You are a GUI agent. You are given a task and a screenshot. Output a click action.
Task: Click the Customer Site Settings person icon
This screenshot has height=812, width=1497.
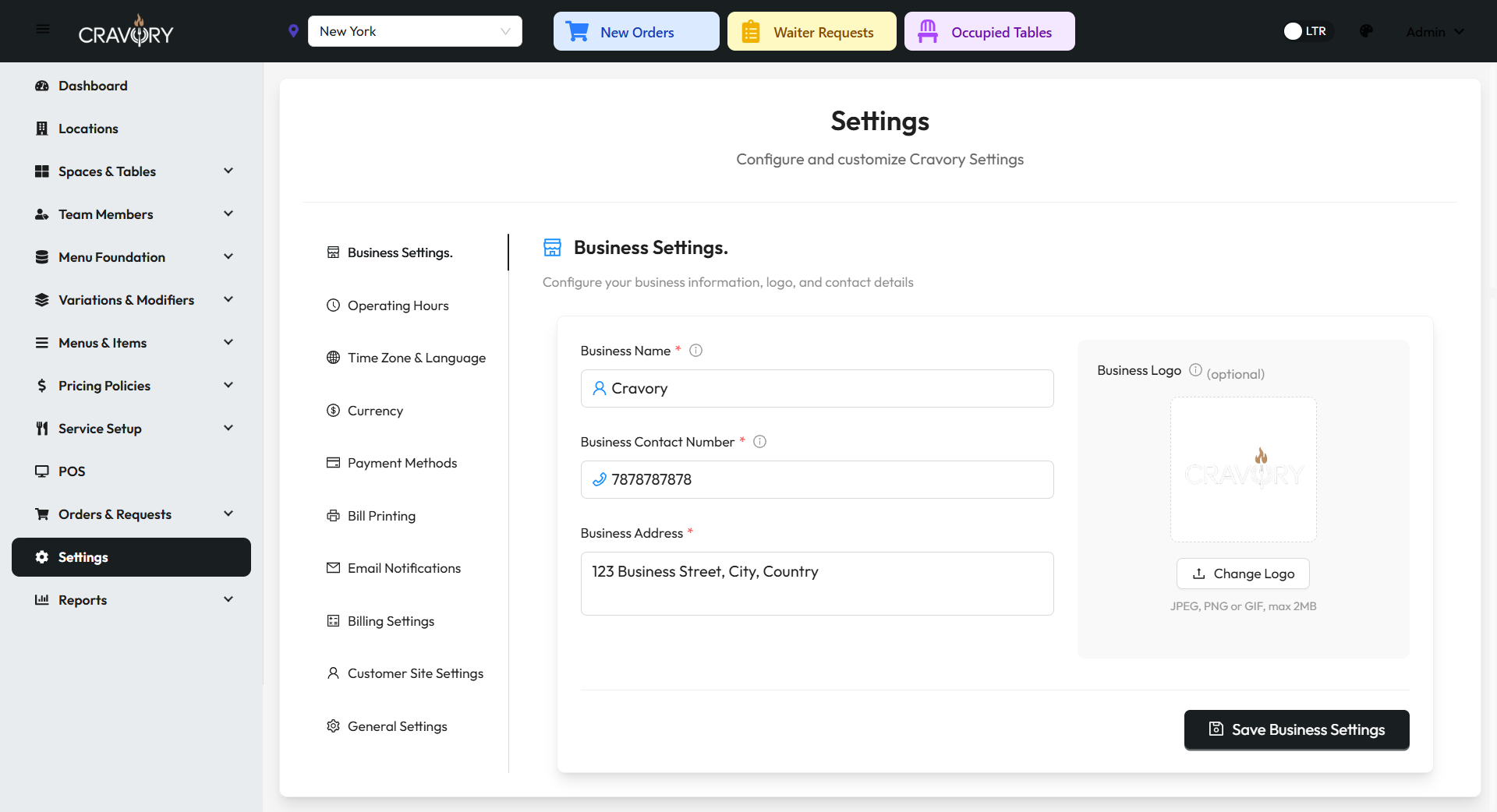pyautogui.click(x=333, y=673)
